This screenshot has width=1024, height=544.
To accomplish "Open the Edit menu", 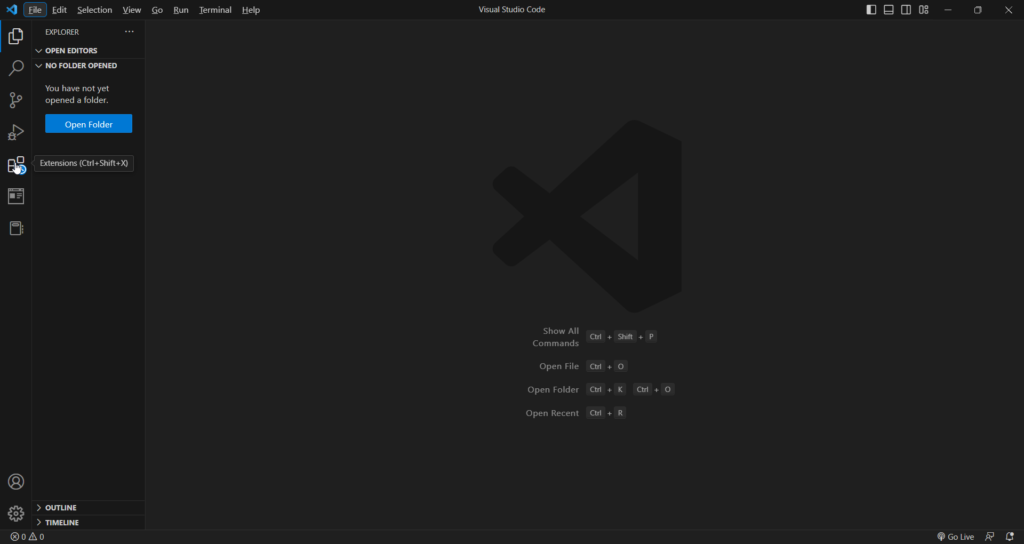I will [x=59, y=10].
